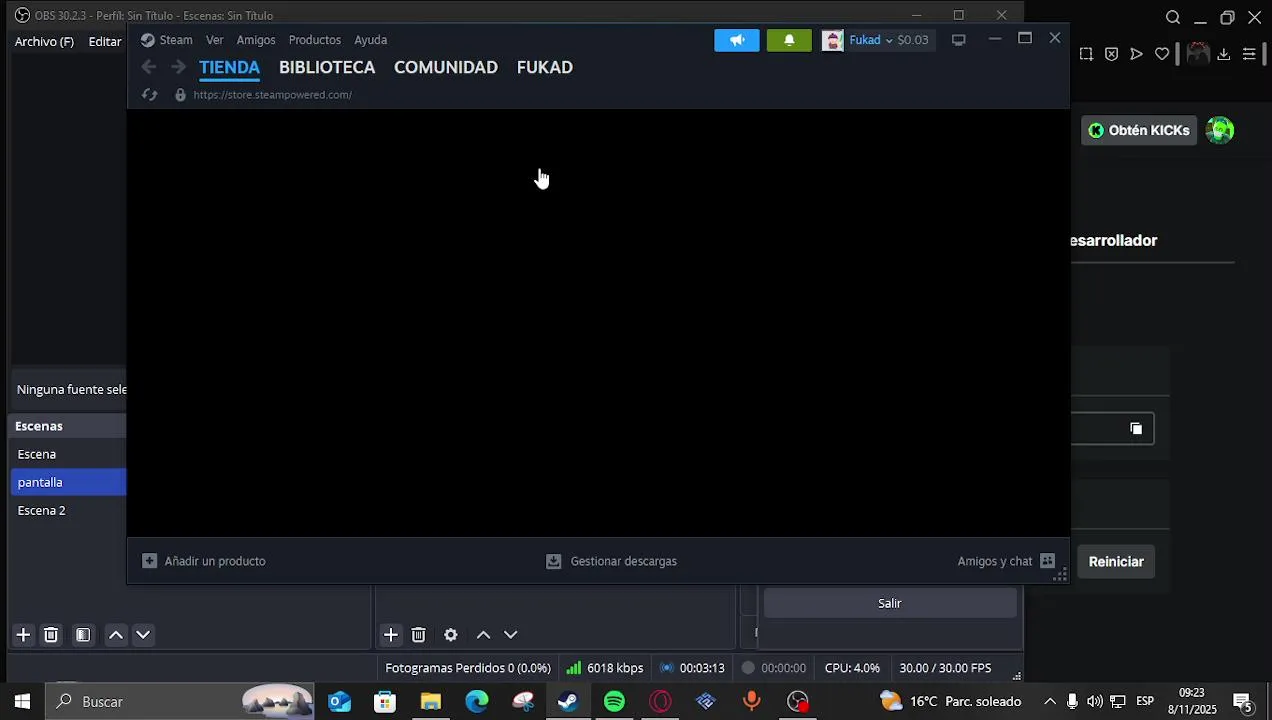The image size is (1272, 720).
Task: Reload the Steam store page
Action: click(x=150, y=95)
